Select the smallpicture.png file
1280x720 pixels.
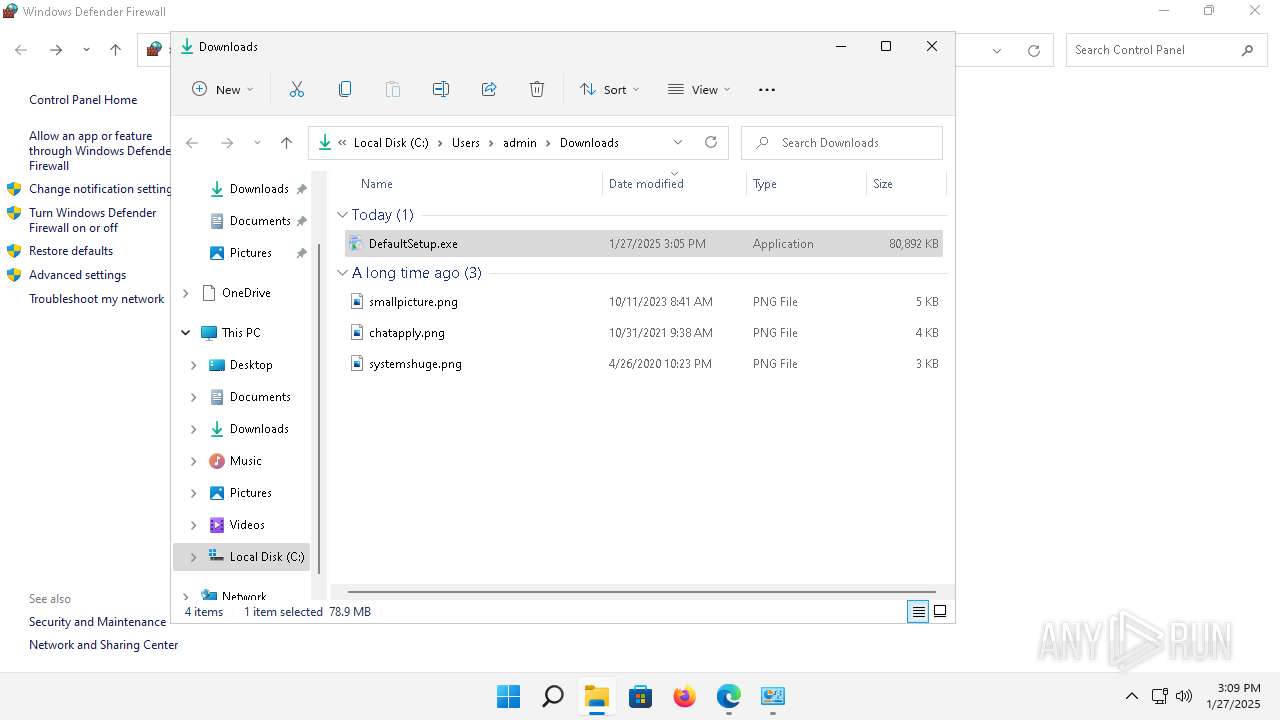click(643, 302)
